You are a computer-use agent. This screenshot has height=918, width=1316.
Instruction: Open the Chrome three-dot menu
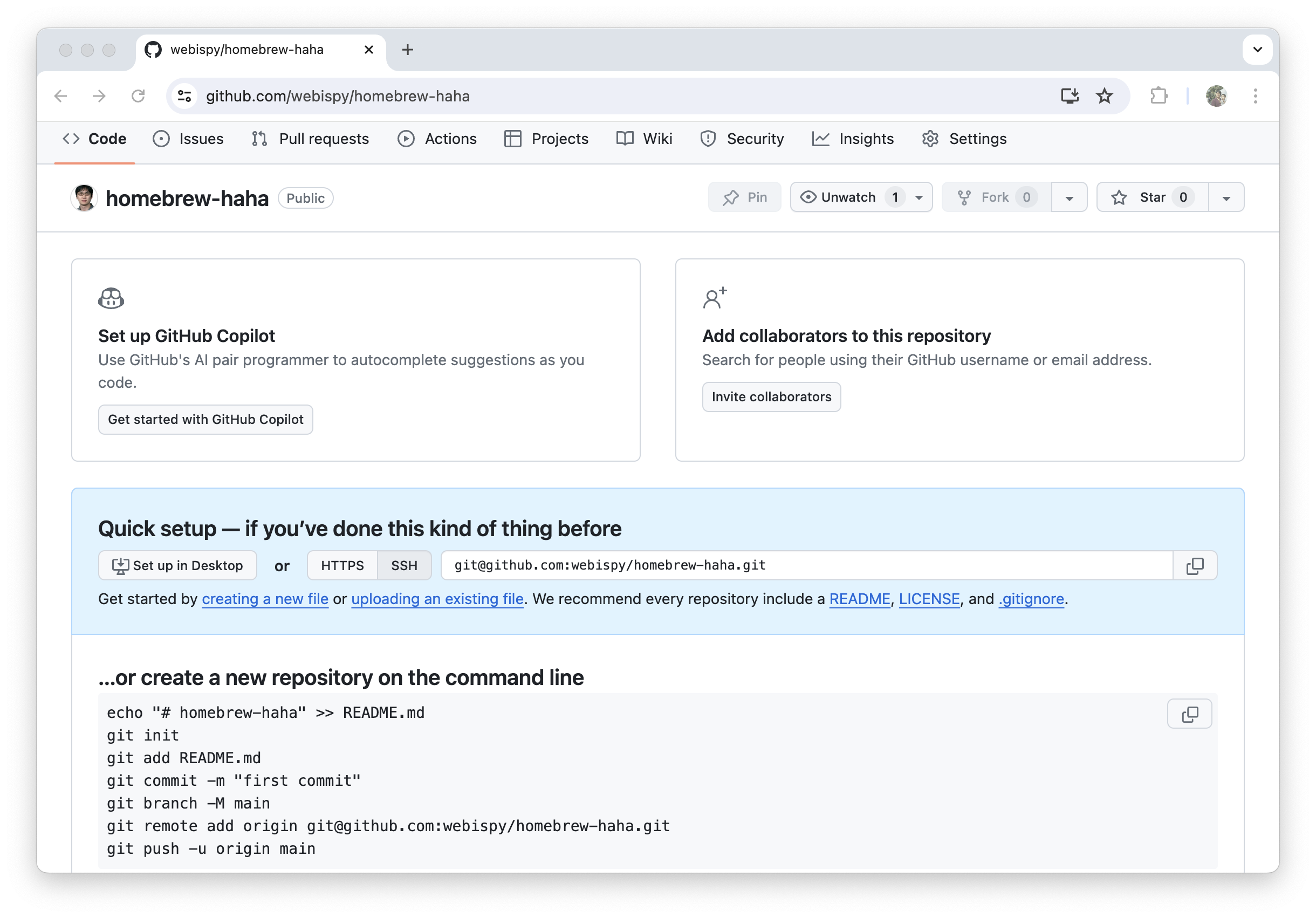point(1255,95)
